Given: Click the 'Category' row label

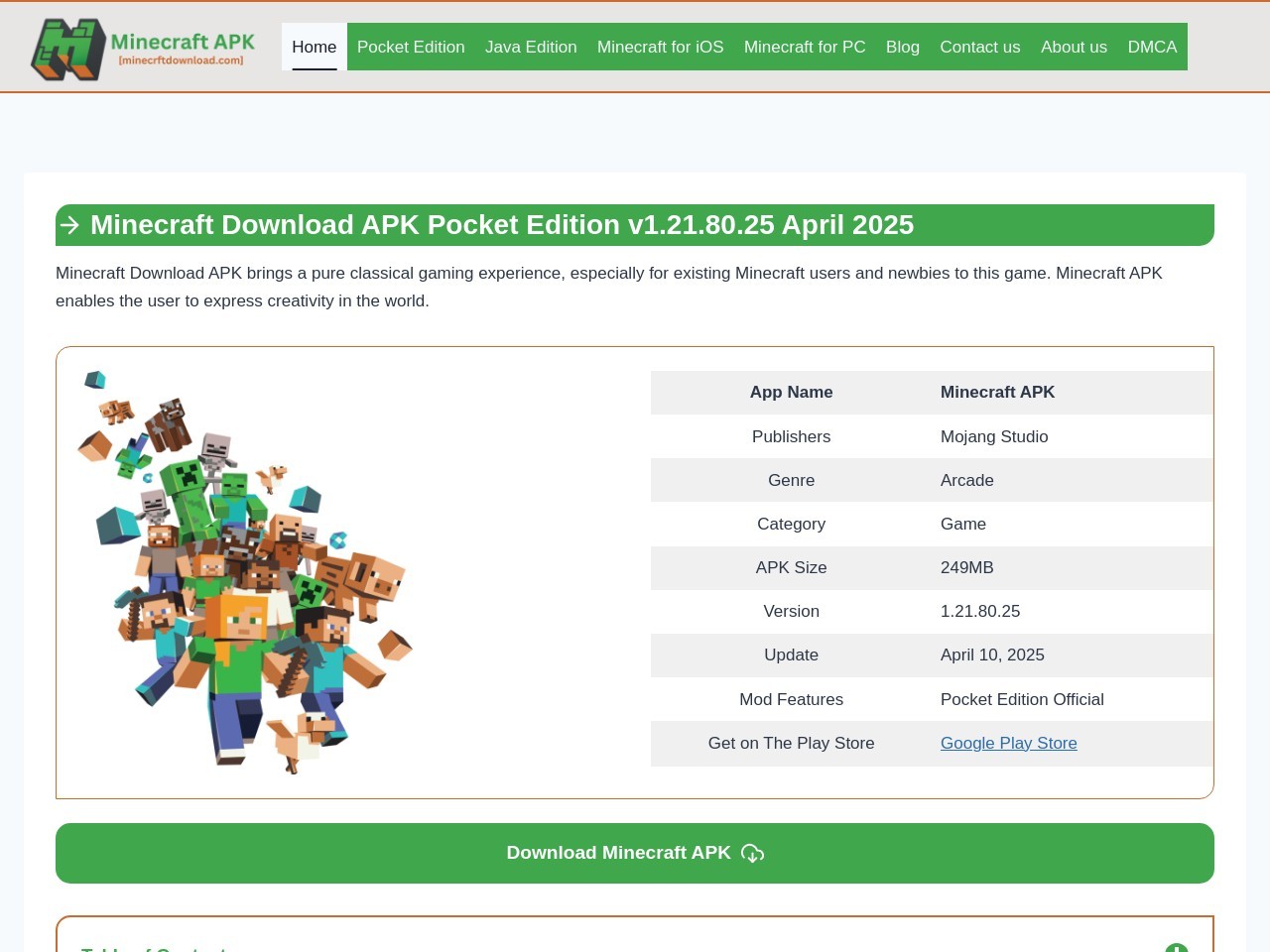Looking at the screenshot, I should 792,524.
